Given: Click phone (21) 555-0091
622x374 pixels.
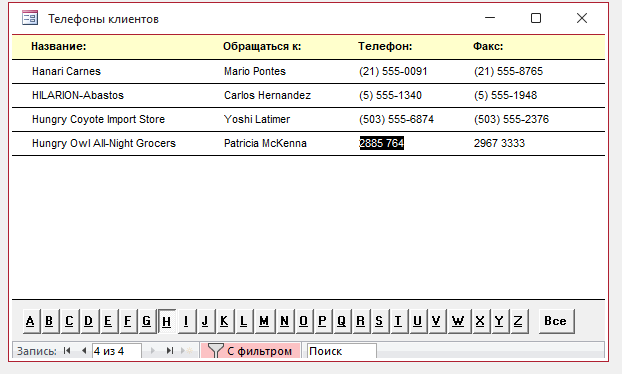Looking at the screenshot, I should (x=393, y=71).
